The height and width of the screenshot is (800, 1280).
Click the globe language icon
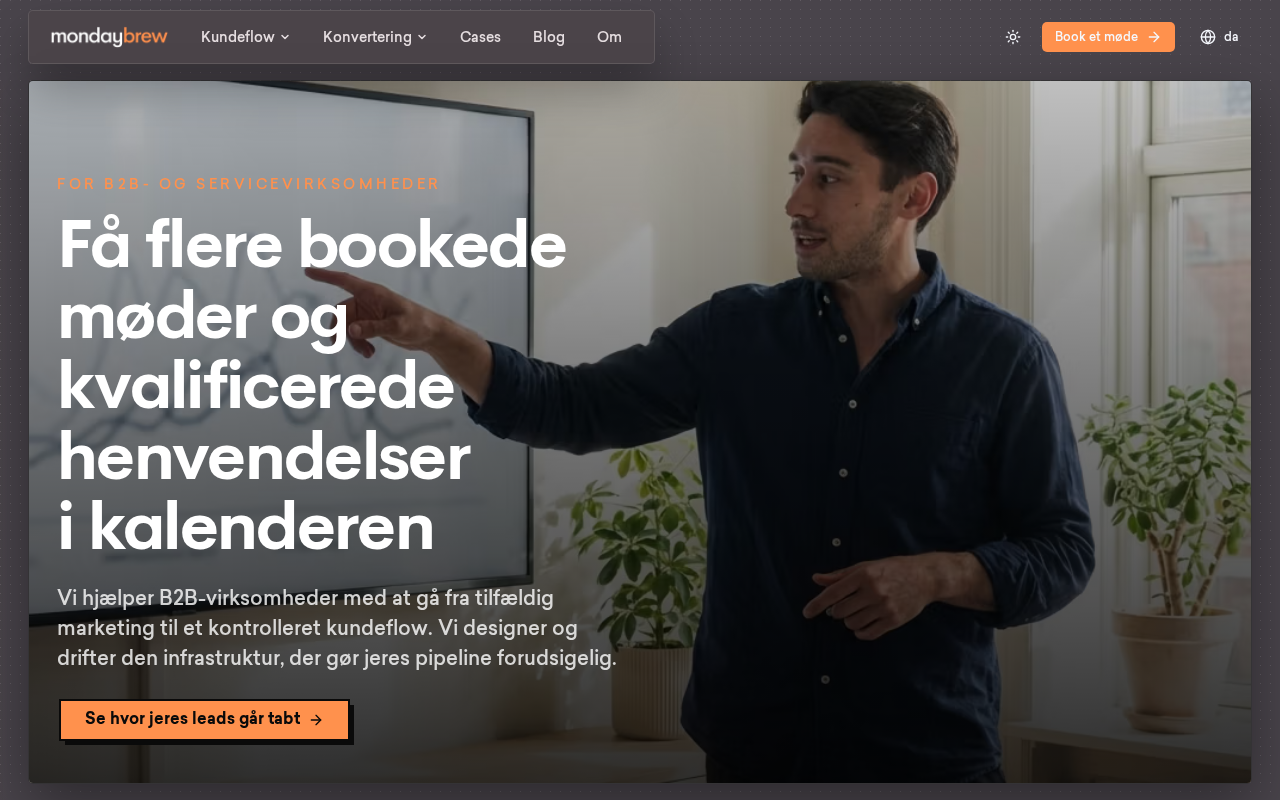coord(1208,37)
